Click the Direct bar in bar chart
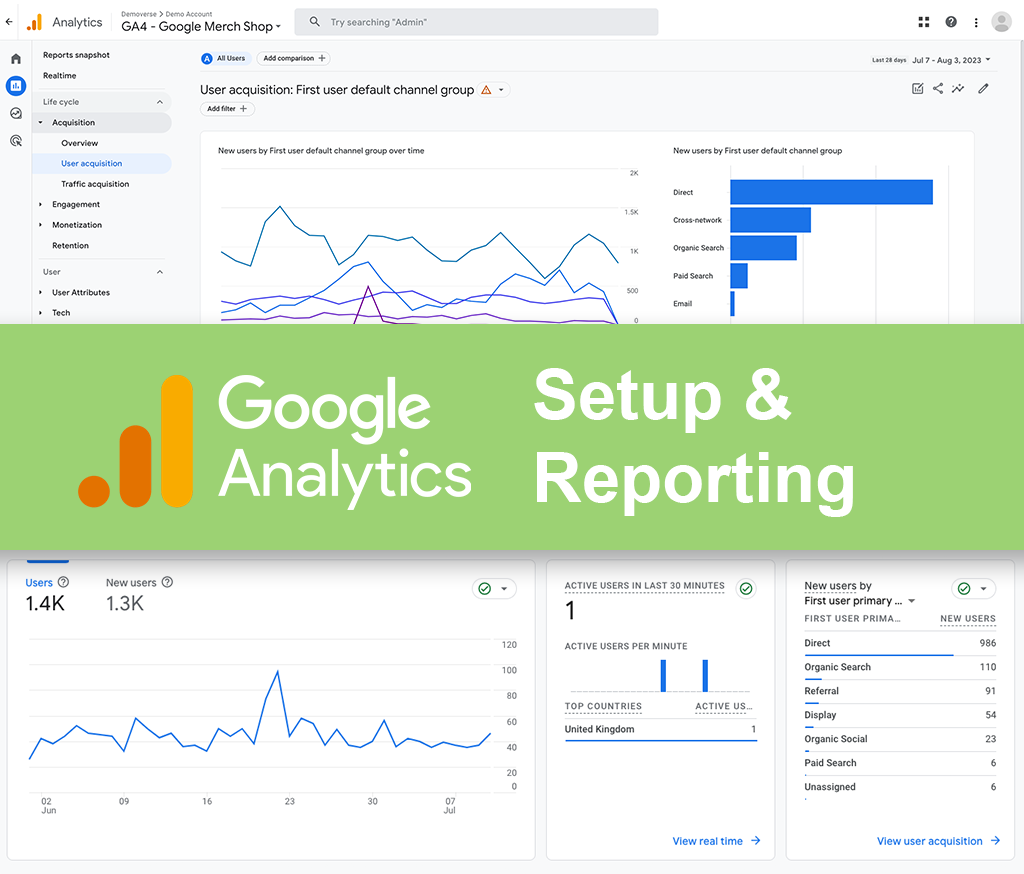Image resolution: width=1024 pixels, height=874 pixels. pyautogui.click(x=831, y=192)
